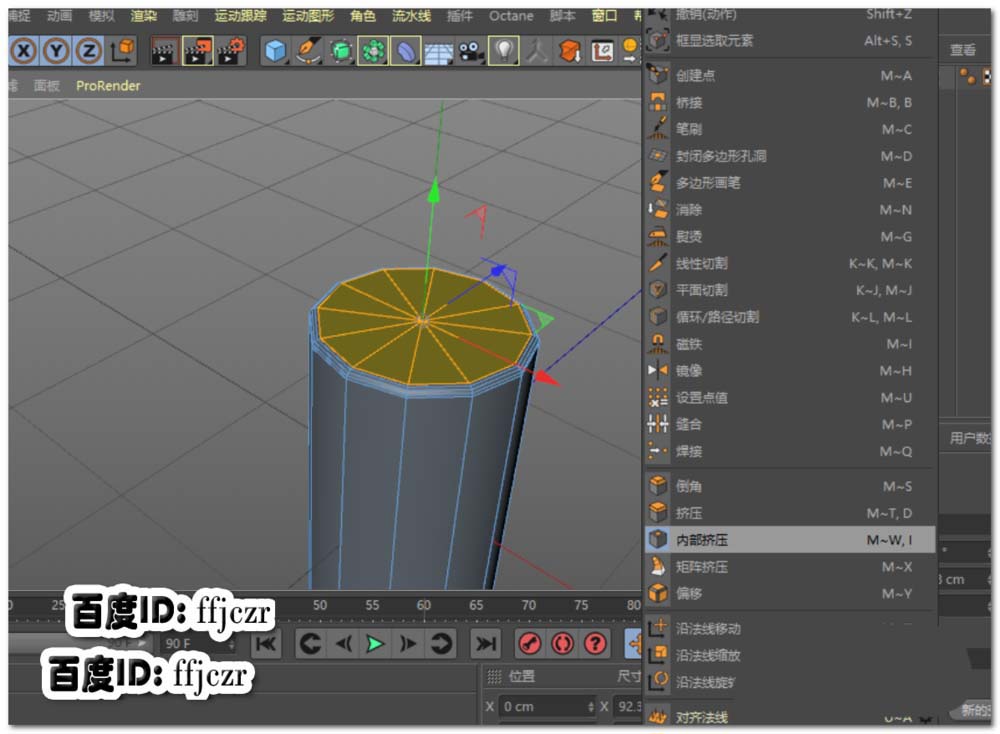Choose 焊接 from the context menu
Screen dimensions: 1000x734
789,451
